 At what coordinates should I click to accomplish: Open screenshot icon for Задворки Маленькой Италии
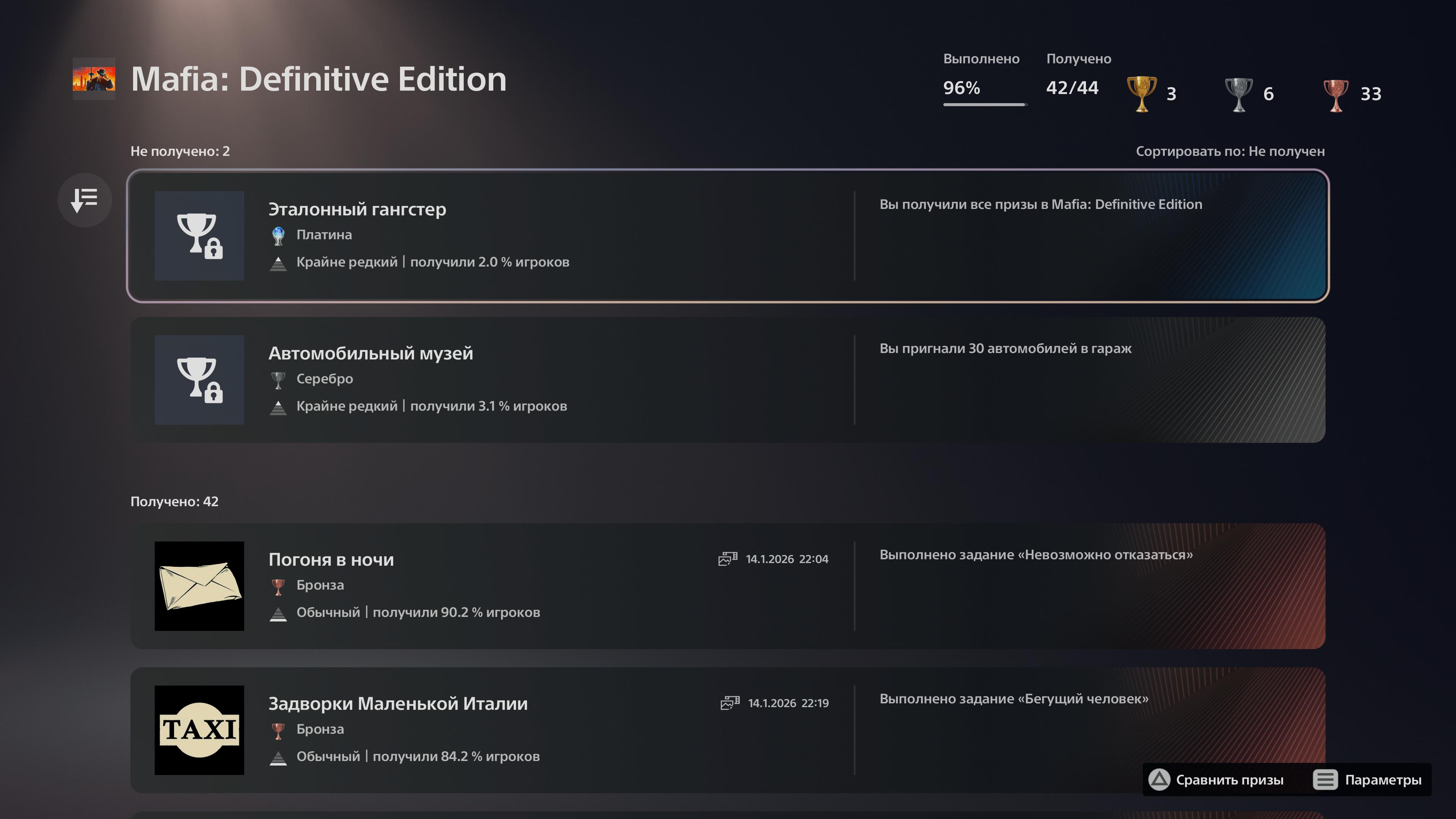click(730, 703)
